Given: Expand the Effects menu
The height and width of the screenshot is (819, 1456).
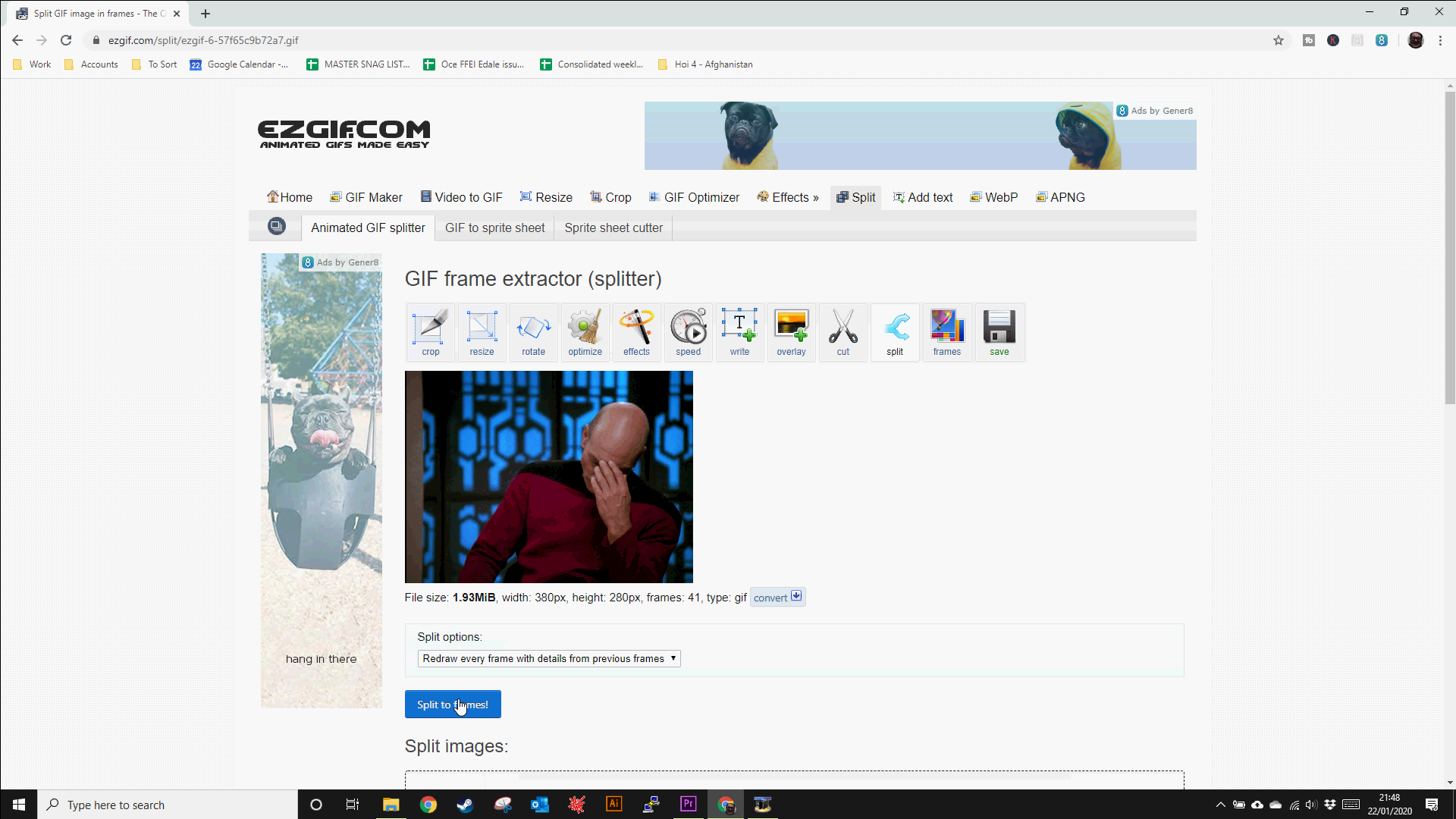Looking at the screenshot, I should click(x=788, y=197).
